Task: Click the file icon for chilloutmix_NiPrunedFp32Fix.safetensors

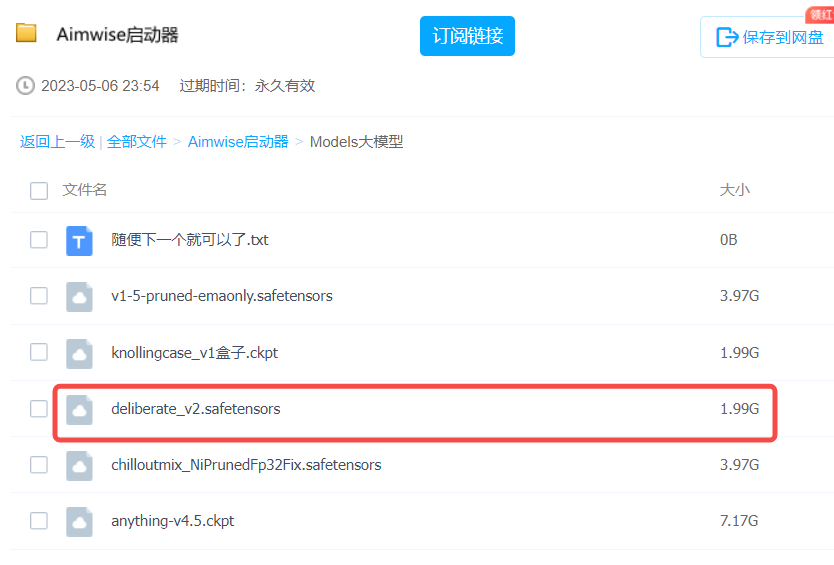Action: point(79,466)
